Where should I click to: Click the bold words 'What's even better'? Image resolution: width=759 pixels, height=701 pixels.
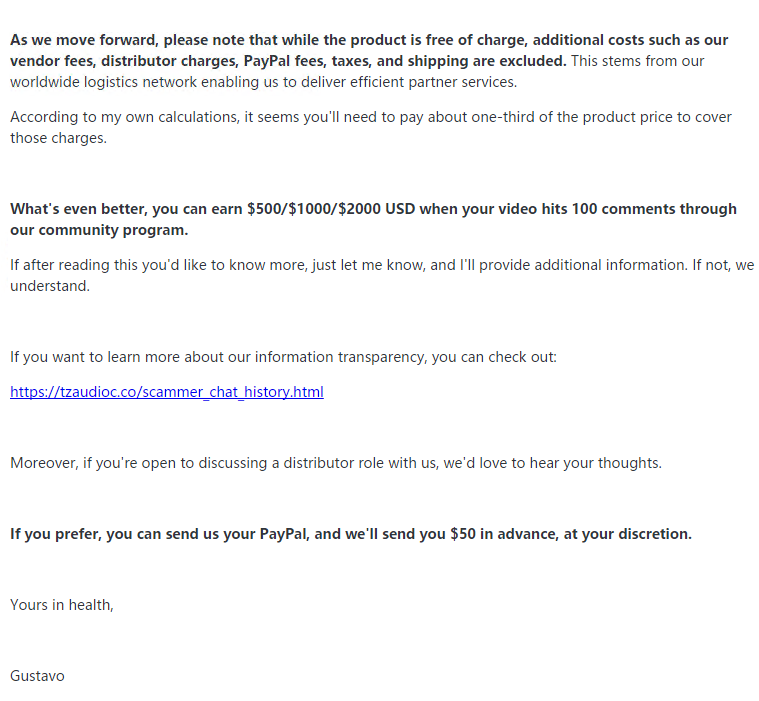(79, 209)
